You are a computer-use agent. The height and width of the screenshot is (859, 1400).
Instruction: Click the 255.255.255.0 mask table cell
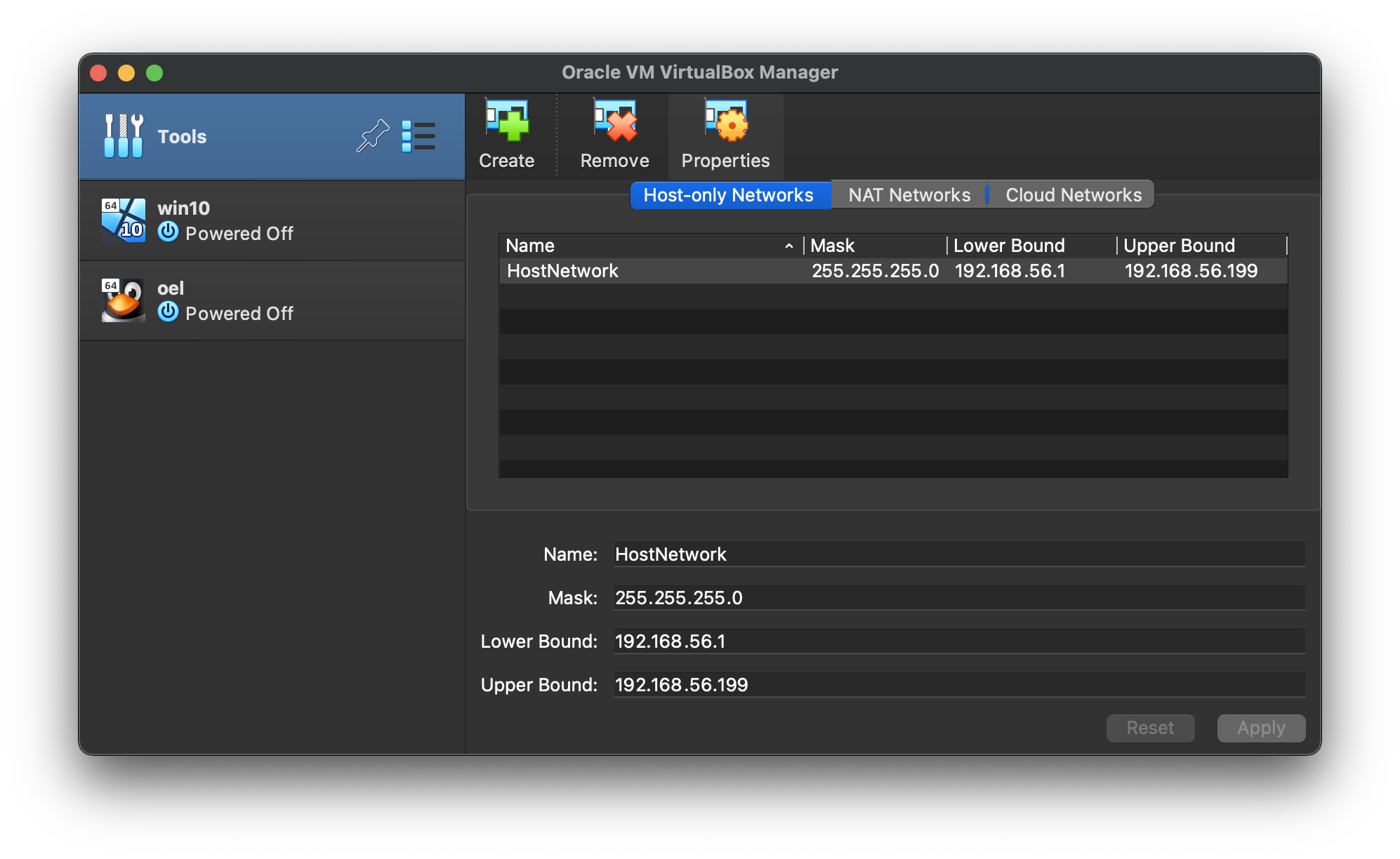click(875, 271)
